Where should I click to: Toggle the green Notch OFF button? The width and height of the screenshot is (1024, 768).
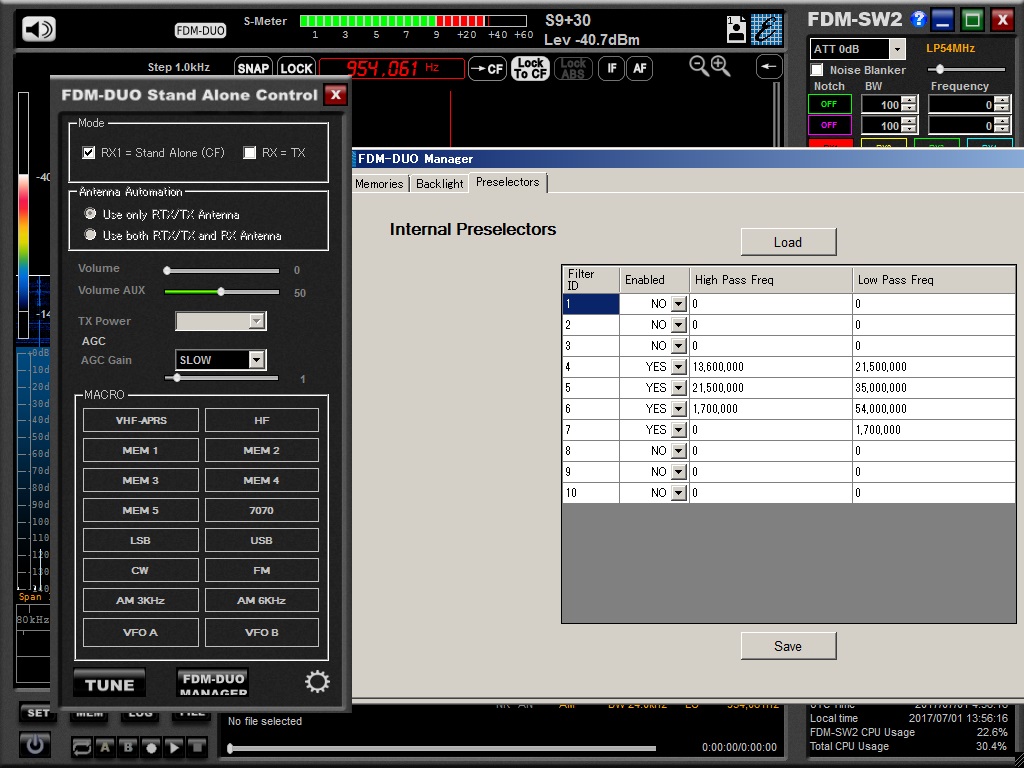coord(829,104)
